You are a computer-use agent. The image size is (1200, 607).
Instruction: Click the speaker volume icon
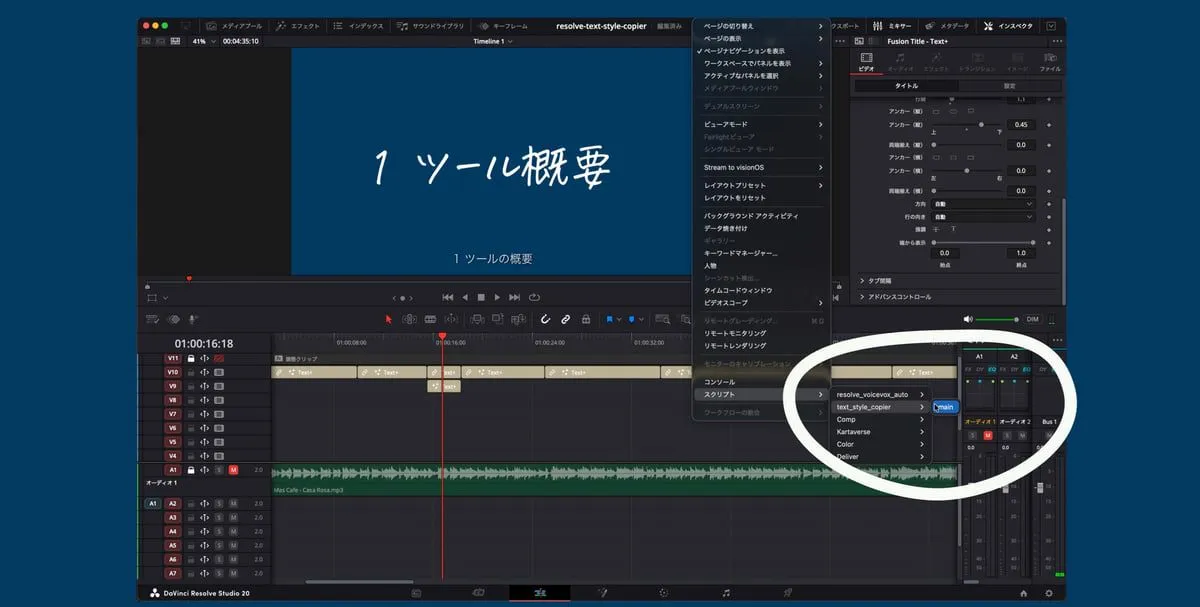click(x=967, y=319)
